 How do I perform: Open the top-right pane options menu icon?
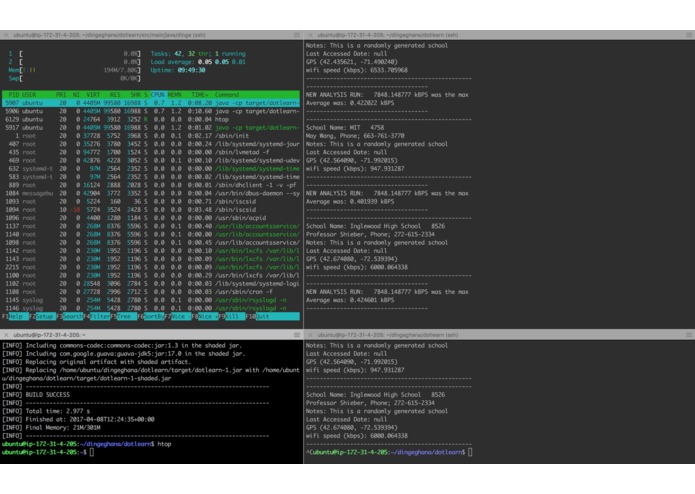click(x=689, y=35)
